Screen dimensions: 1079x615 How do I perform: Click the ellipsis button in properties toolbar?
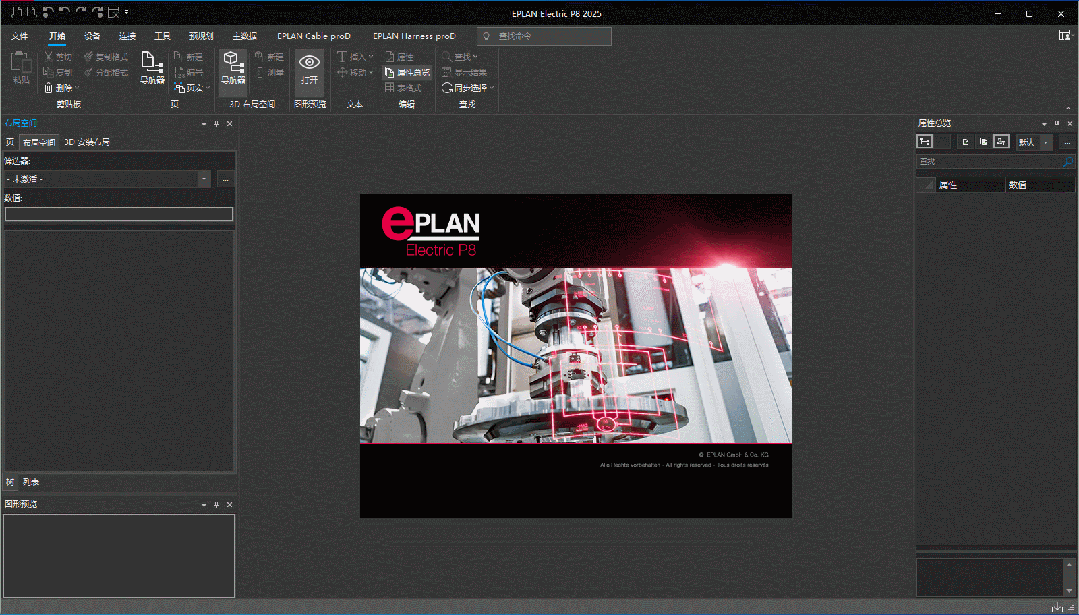(1067, 142)
